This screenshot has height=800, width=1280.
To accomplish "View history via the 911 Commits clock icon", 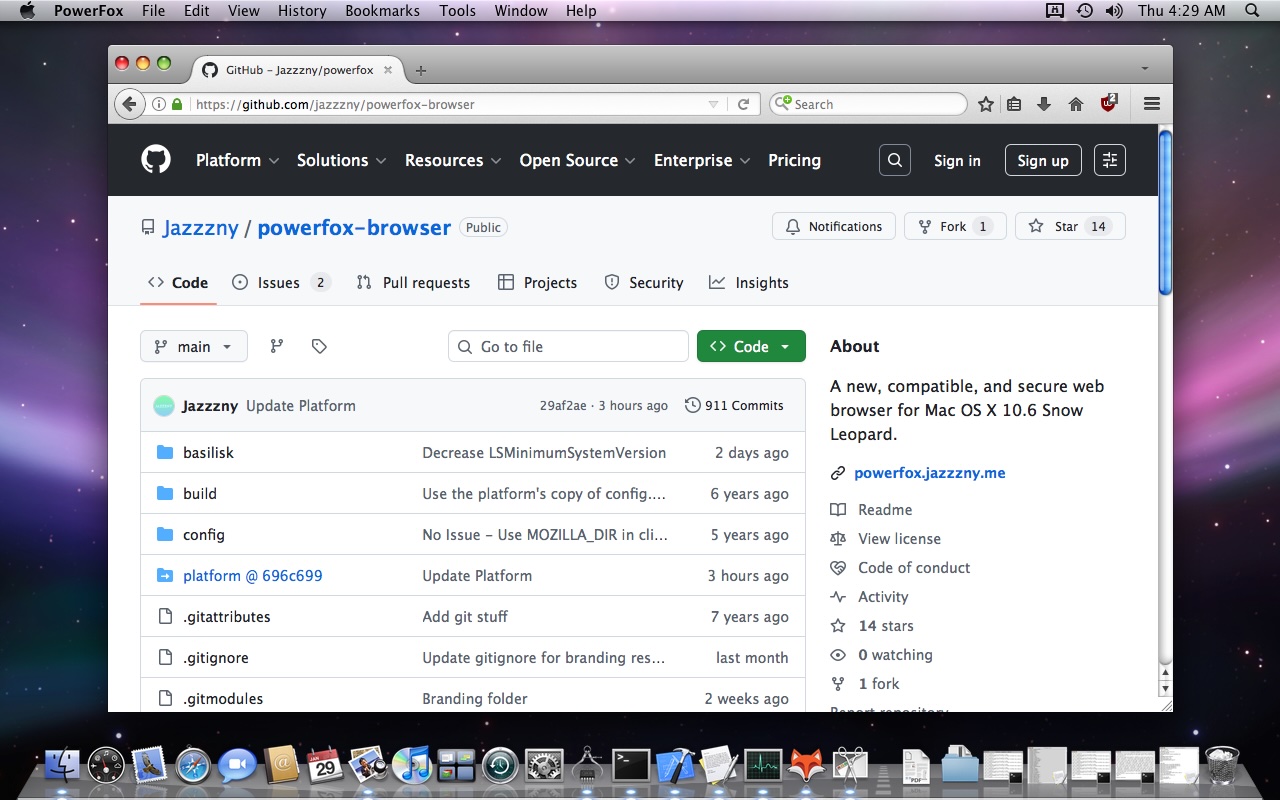I will pyautogui.click(x=692, y=405).
